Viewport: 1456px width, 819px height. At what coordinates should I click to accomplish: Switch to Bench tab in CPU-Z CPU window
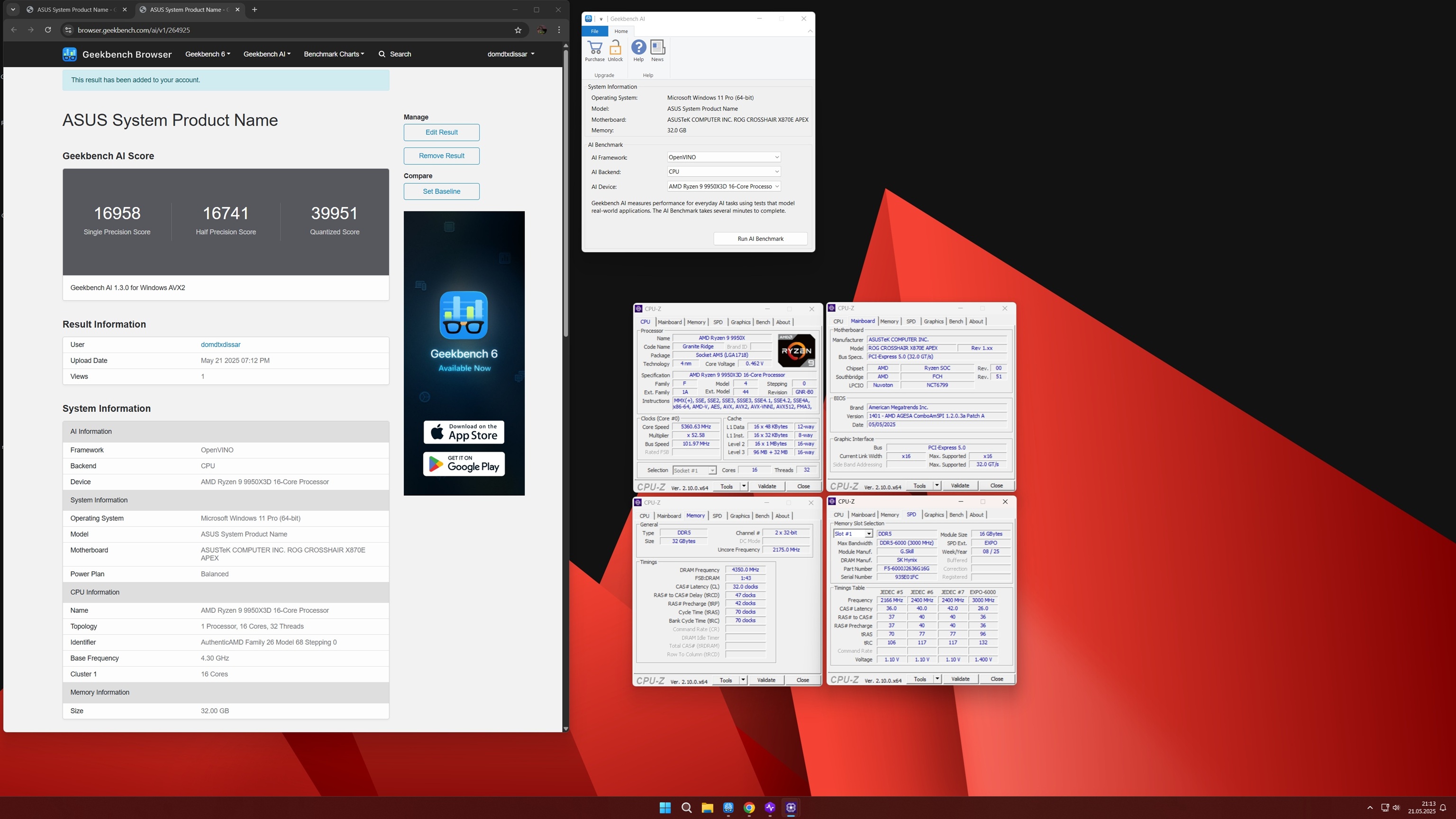coord(763,322)
